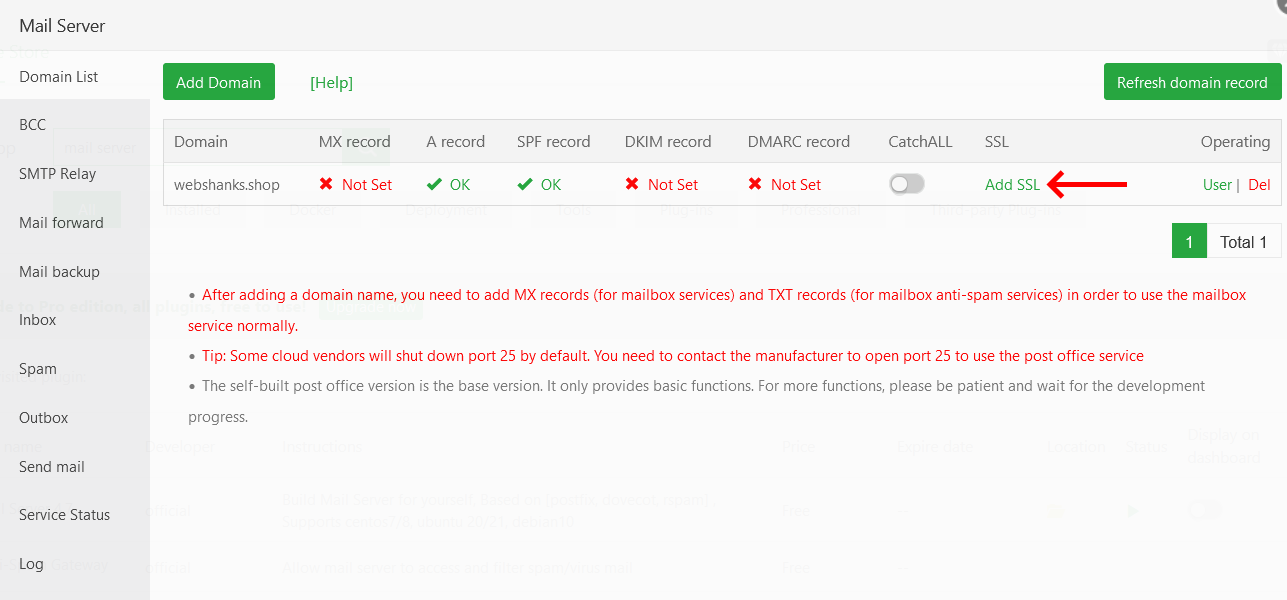Click DKIM record Not Set status

(662, 185)
